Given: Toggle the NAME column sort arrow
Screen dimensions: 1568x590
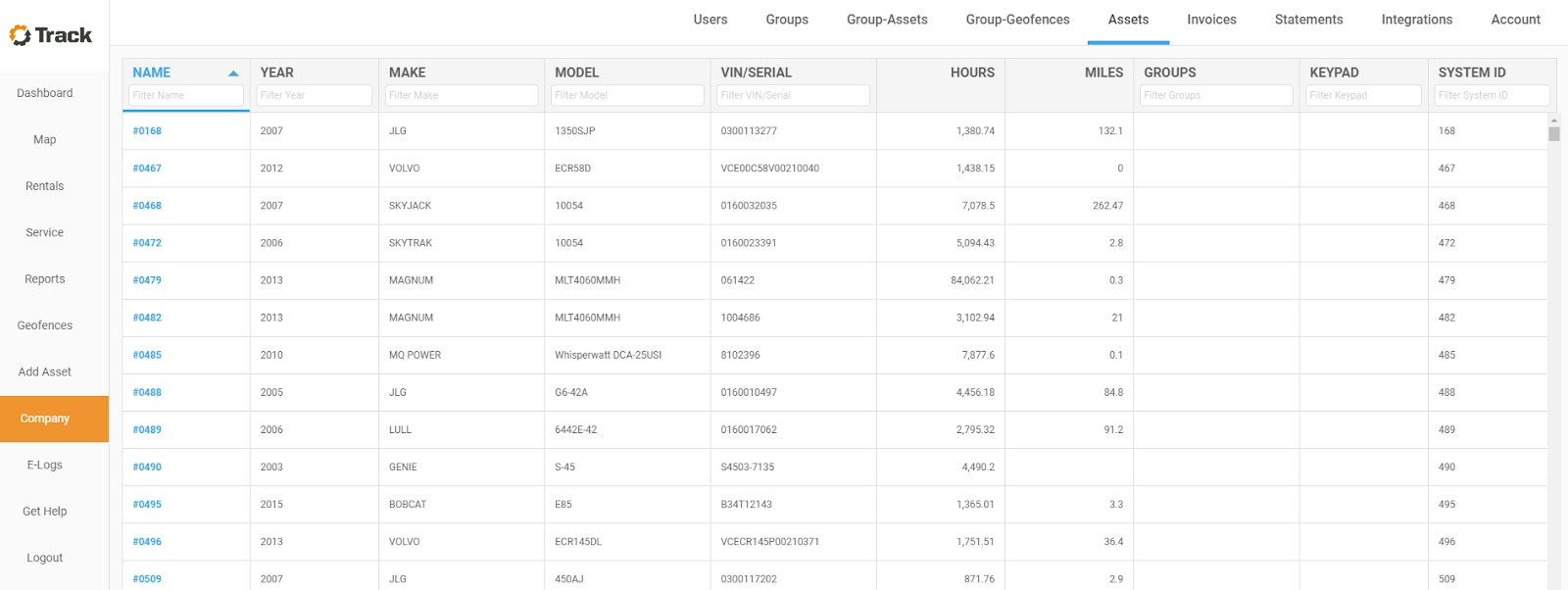Looking at the screenshot, I should [x=233, y=74].
